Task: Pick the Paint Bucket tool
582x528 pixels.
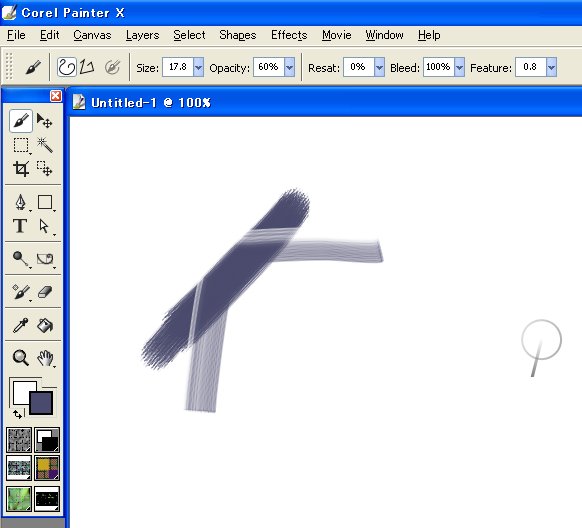Action: pyautogui.click(x=45, y=325)
